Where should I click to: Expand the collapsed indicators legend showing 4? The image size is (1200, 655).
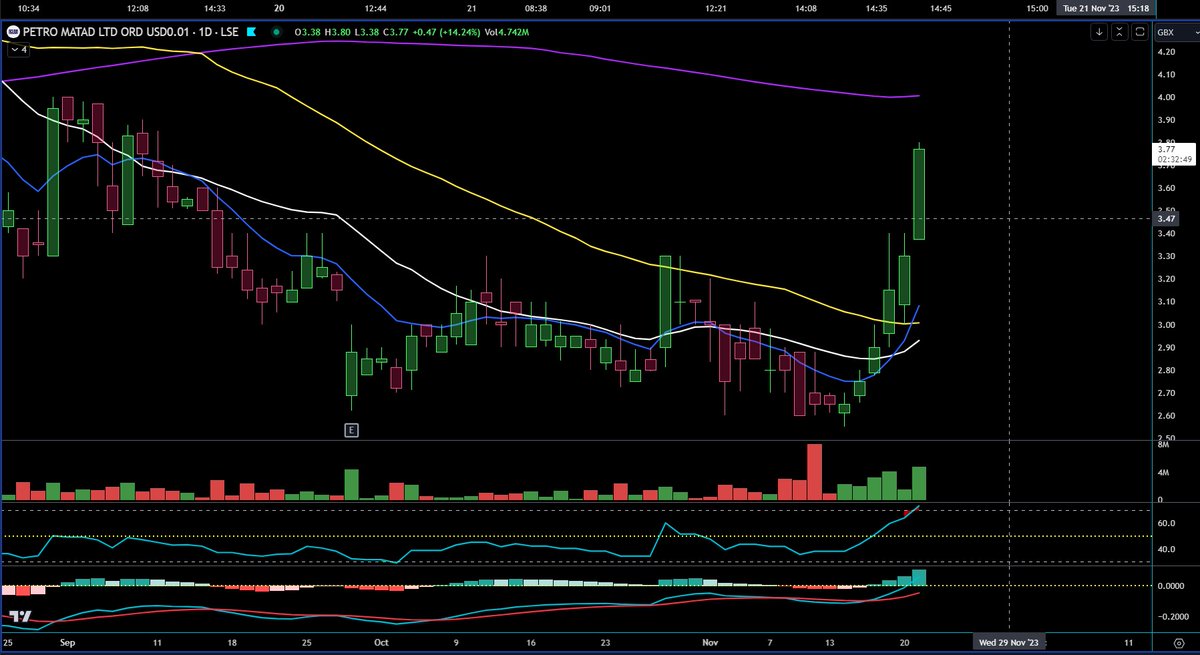pos(17,48)
